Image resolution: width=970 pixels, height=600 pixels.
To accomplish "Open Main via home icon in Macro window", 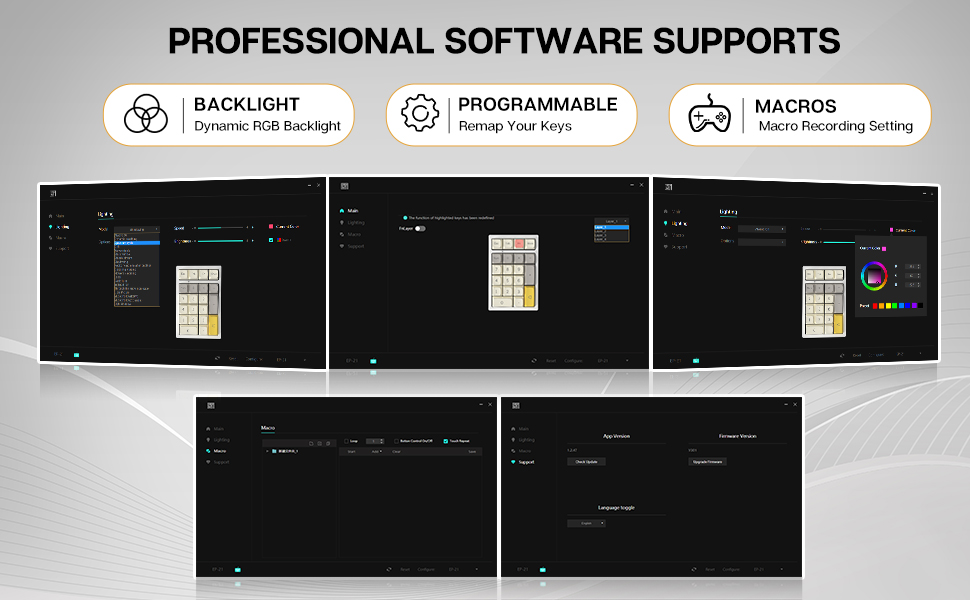I will pyautogui.click(x=208, y=429).
